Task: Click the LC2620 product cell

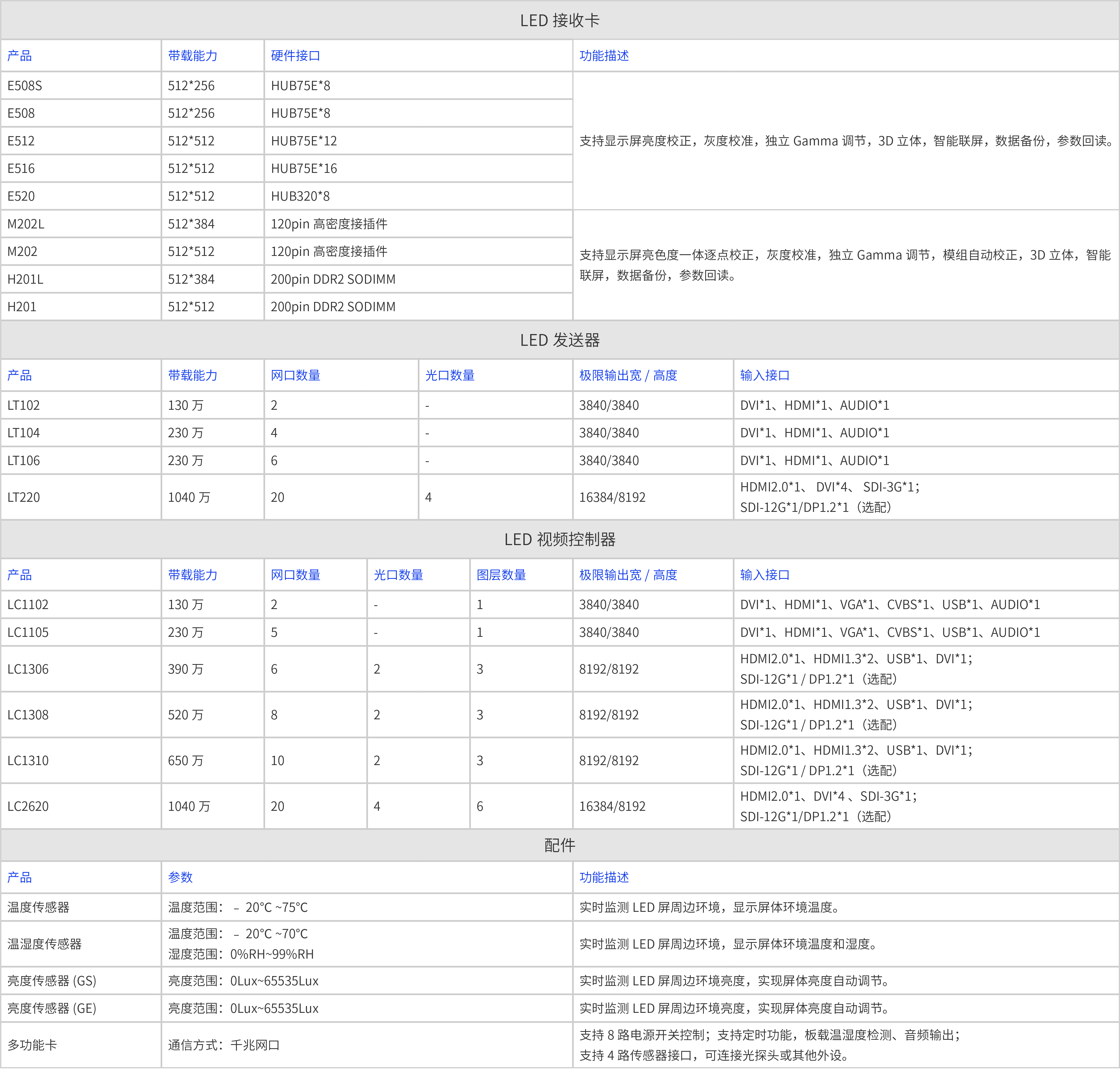Action: (81, 806)
